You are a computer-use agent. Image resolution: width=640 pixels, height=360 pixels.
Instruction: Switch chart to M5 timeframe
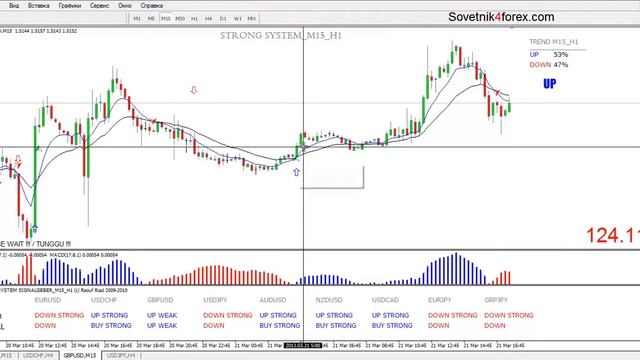(151, 18)
